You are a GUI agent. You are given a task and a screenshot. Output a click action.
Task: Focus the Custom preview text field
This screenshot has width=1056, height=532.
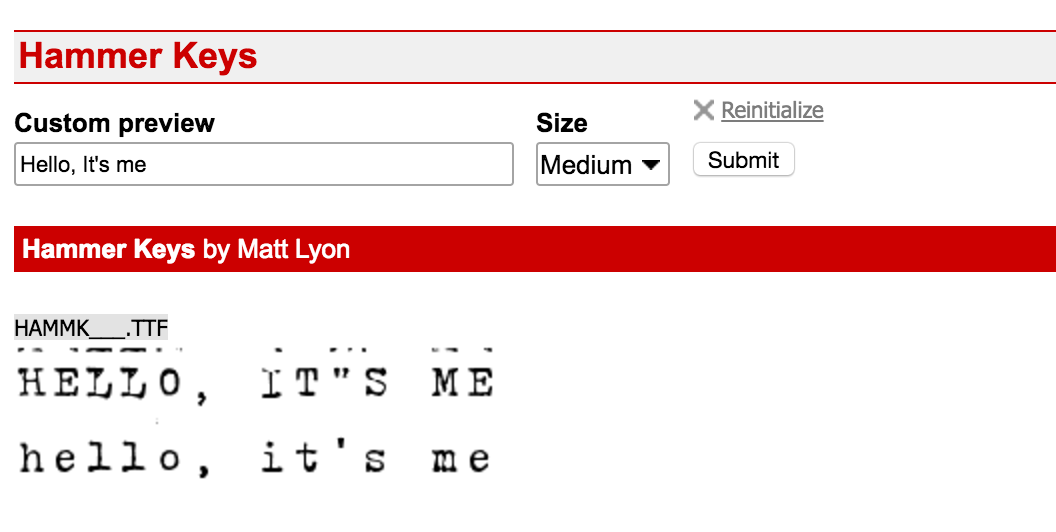click(x=264, y=164)
